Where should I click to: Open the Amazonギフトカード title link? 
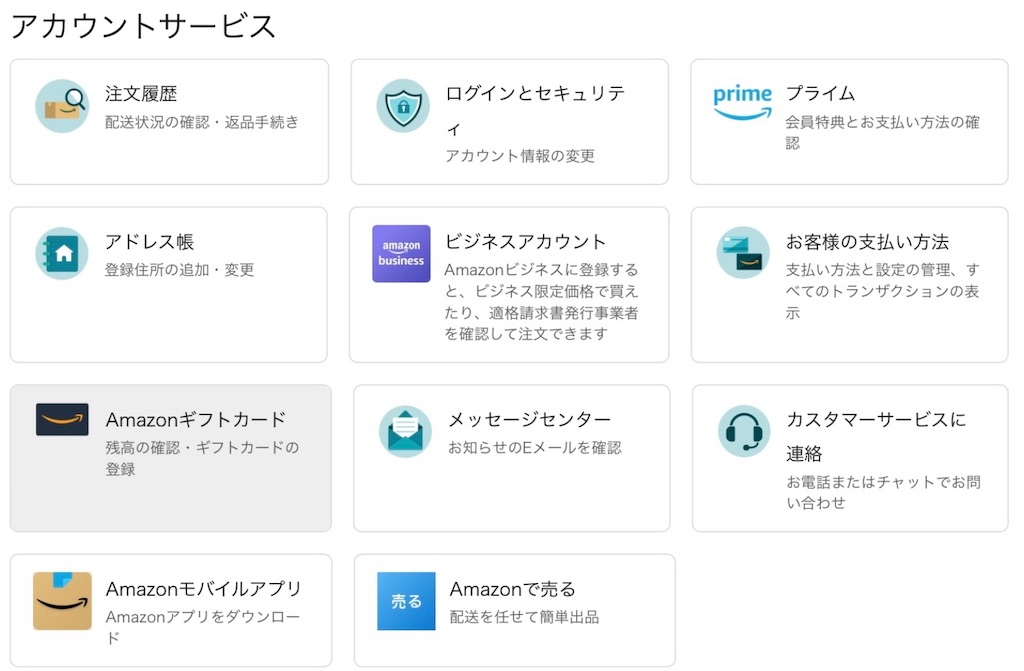click(196, 419)
